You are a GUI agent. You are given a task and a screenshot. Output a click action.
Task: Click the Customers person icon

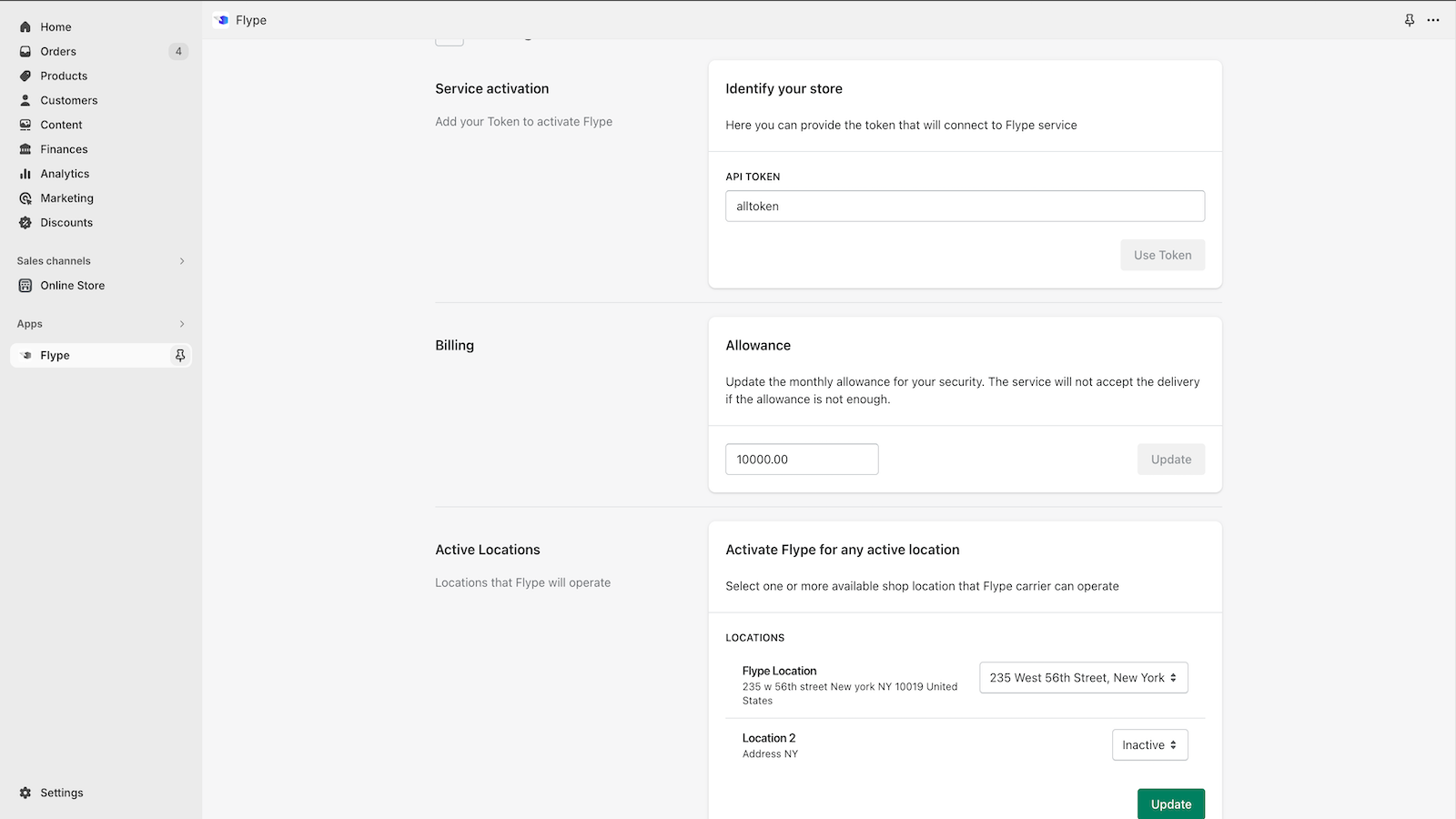(x=25, y=101)
